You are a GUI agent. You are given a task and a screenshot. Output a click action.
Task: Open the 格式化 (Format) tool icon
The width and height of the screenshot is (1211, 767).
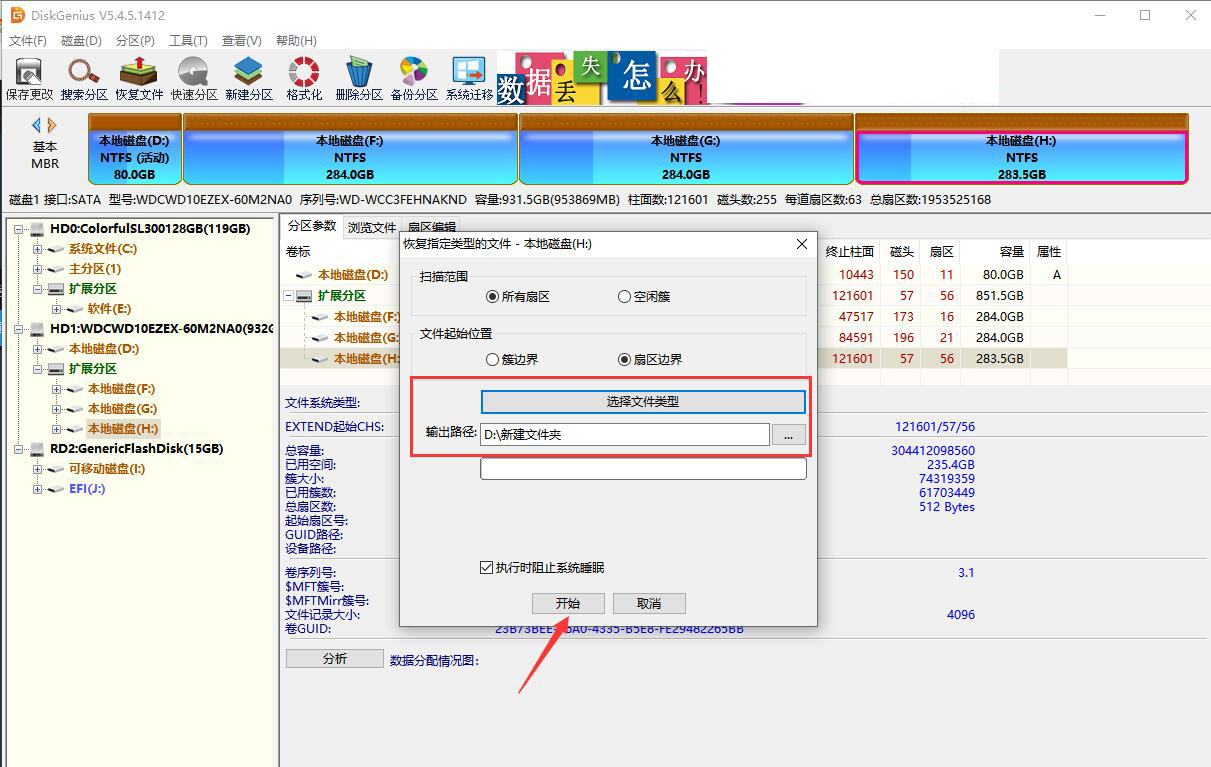[303, 77]
